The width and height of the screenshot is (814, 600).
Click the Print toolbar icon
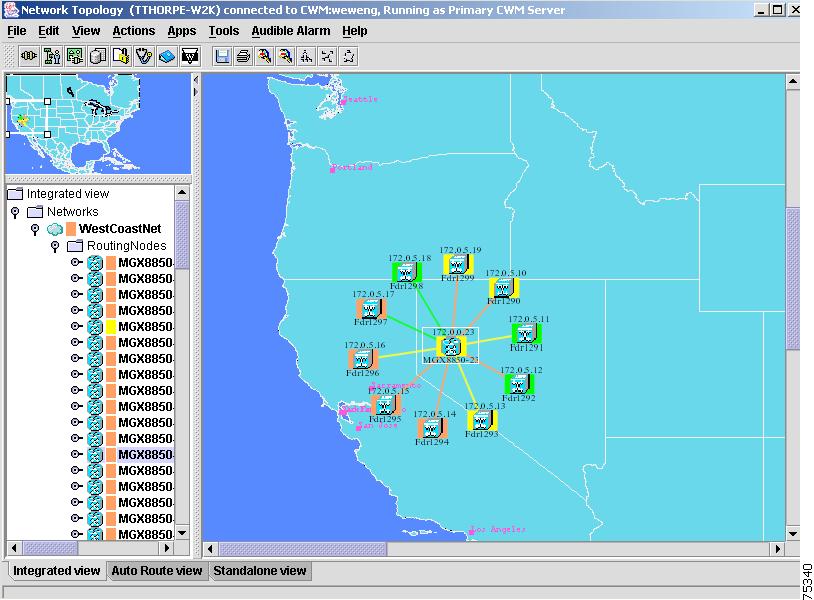tap(243, 56)
